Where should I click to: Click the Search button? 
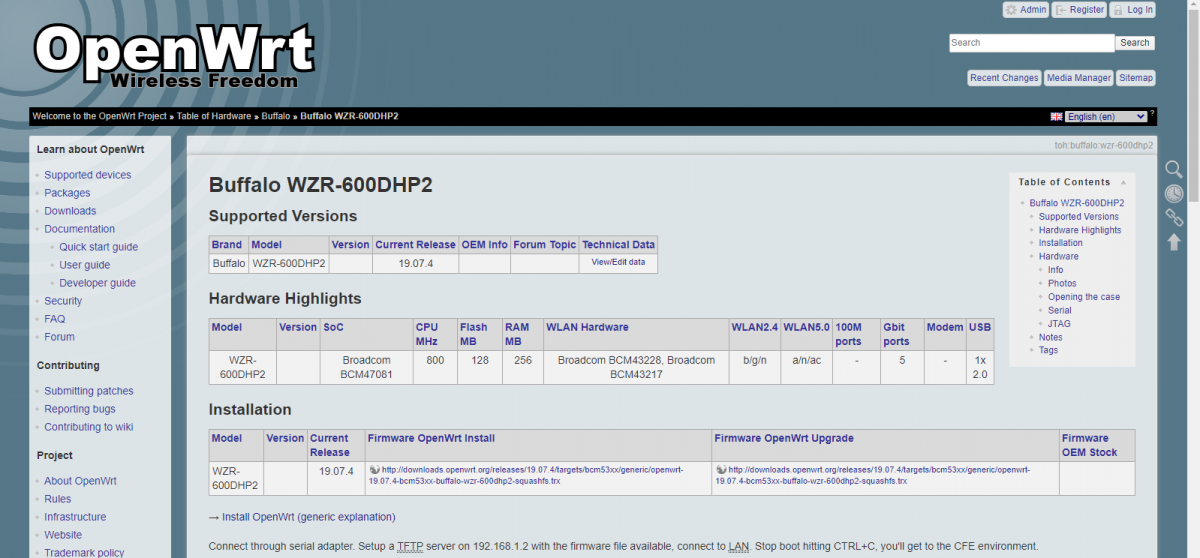pos(1135,43)
